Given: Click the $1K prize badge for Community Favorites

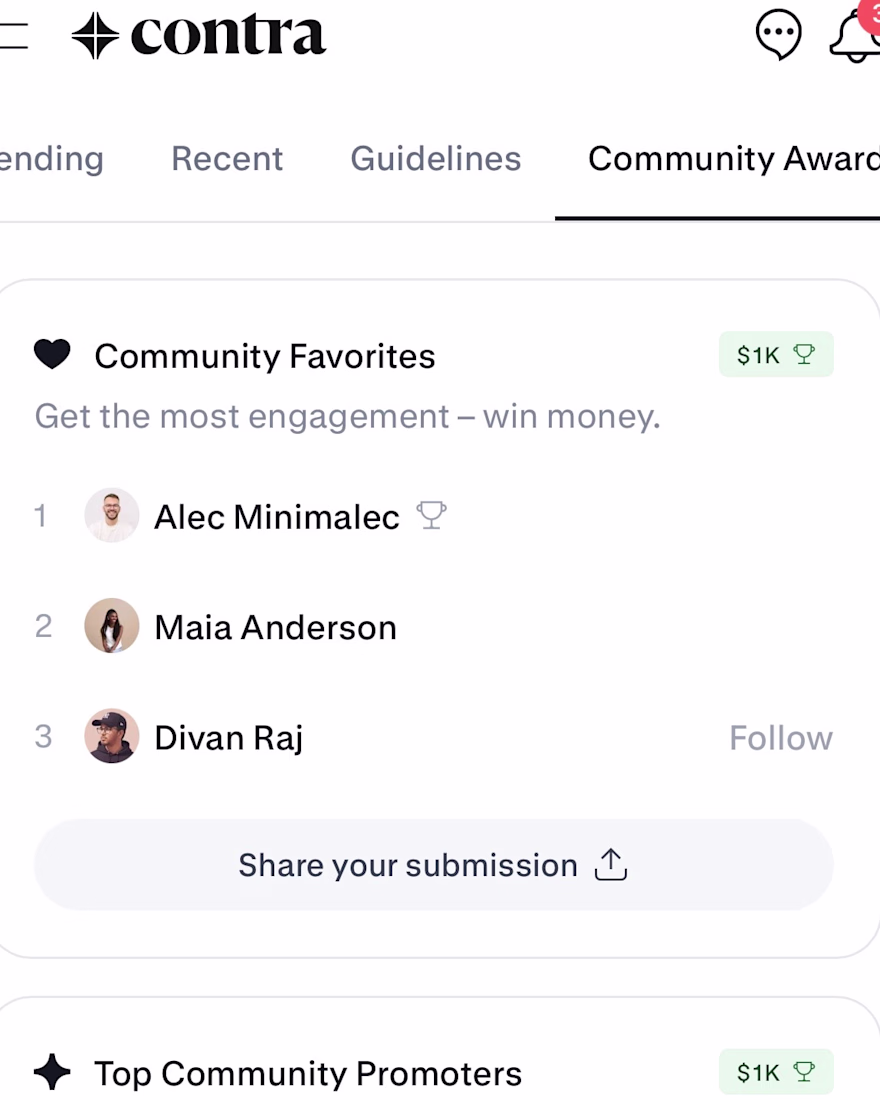Looking at the screenshot, I should point(775,355).
